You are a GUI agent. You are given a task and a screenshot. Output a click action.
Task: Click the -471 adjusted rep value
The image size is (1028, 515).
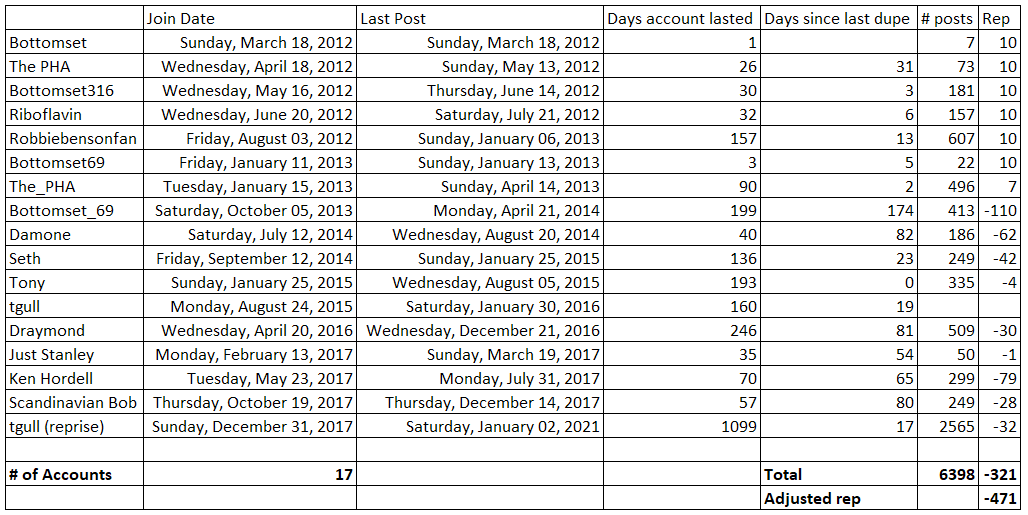click(x=1000, y=499)
